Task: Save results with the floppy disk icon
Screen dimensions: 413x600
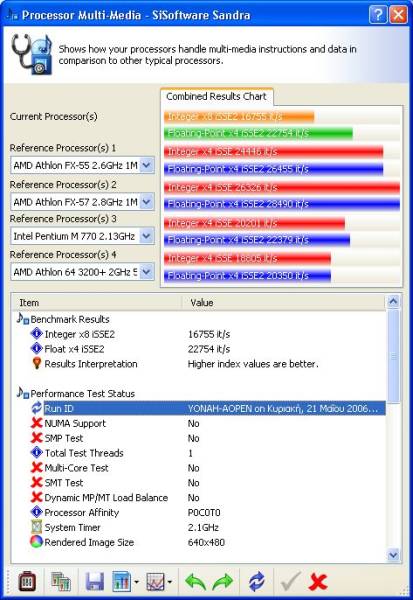Action: (95, 582)
